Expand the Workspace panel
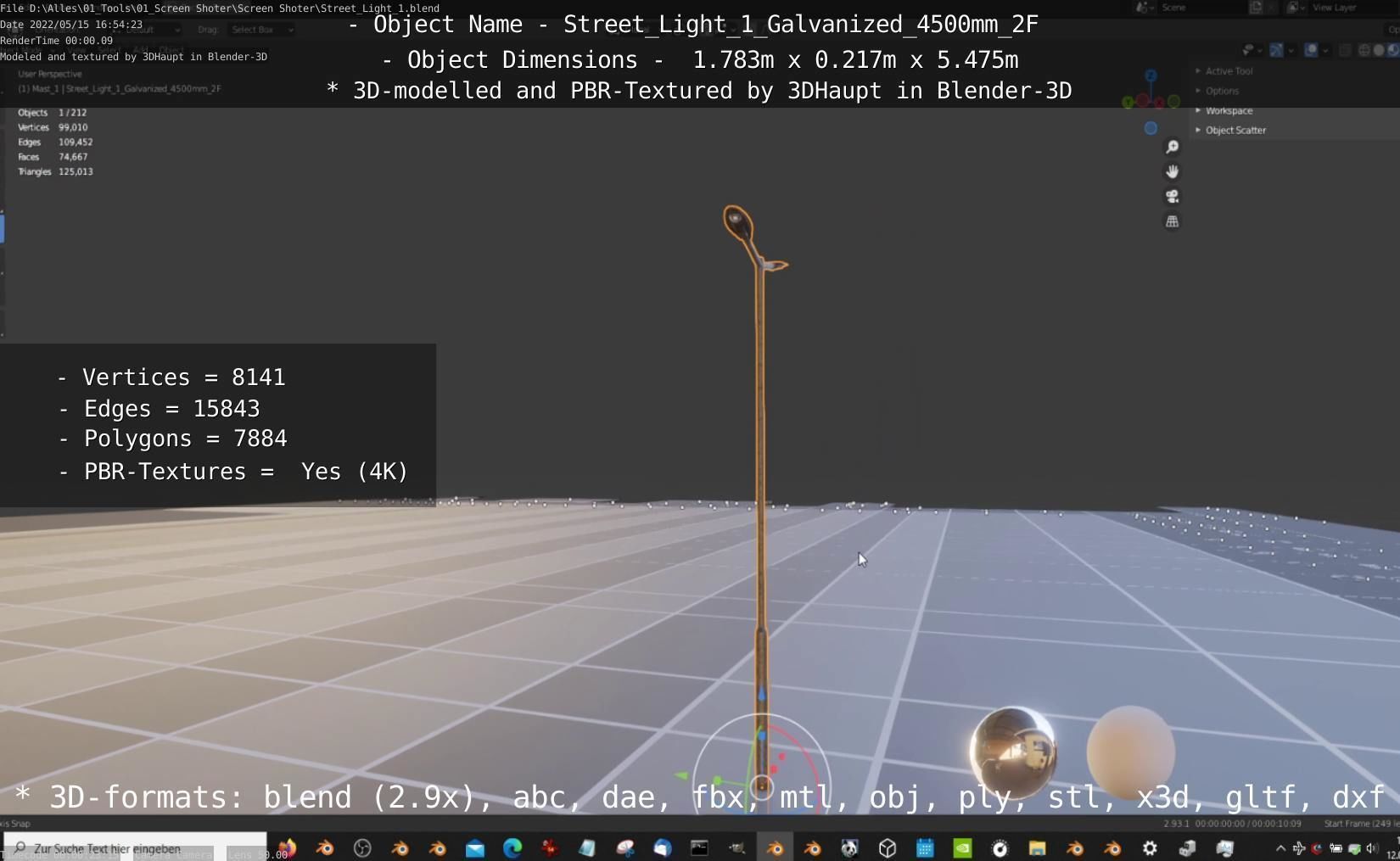This screenshot has width=1400, height=861. click(x=1224, y=111)
